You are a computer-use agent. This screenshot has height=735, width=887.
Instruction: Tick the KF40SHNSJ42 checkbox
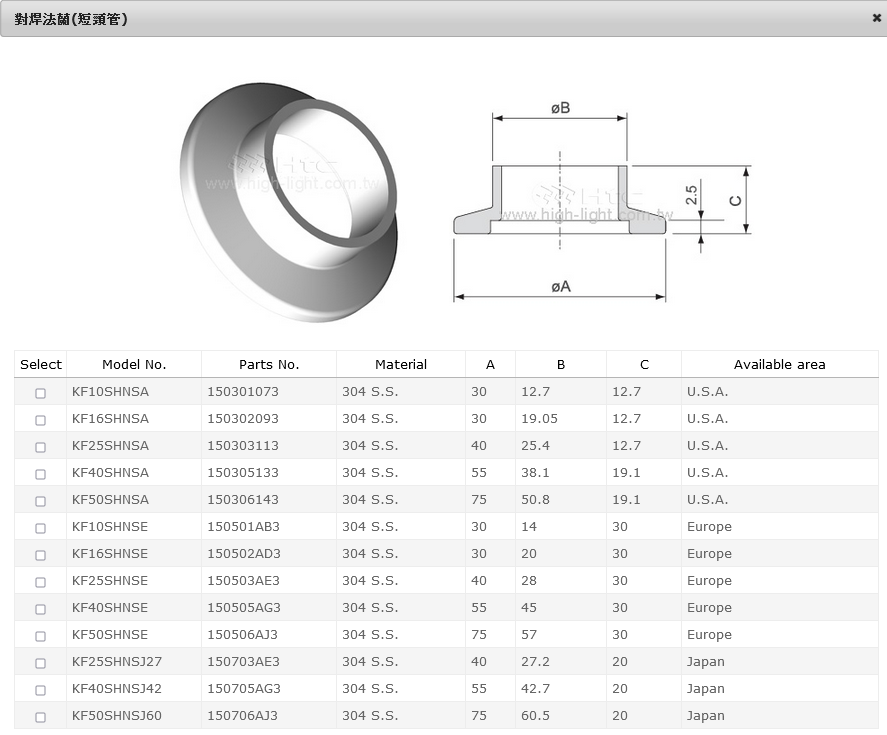click(41, 690)
